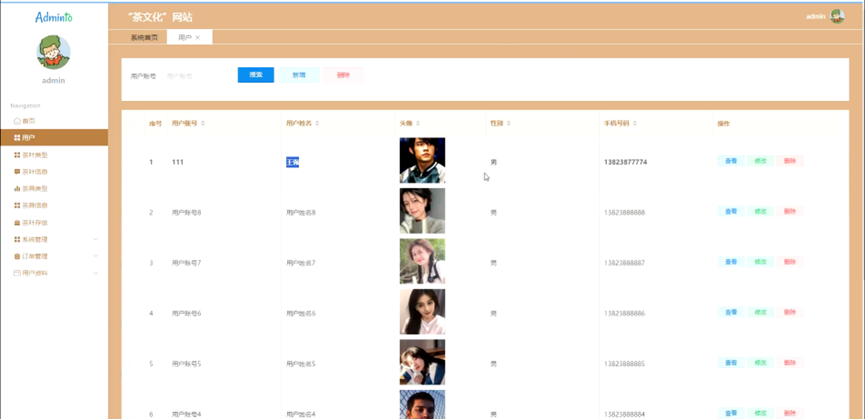Expand the 订单管理 submenu chevron

pos(95,256)
